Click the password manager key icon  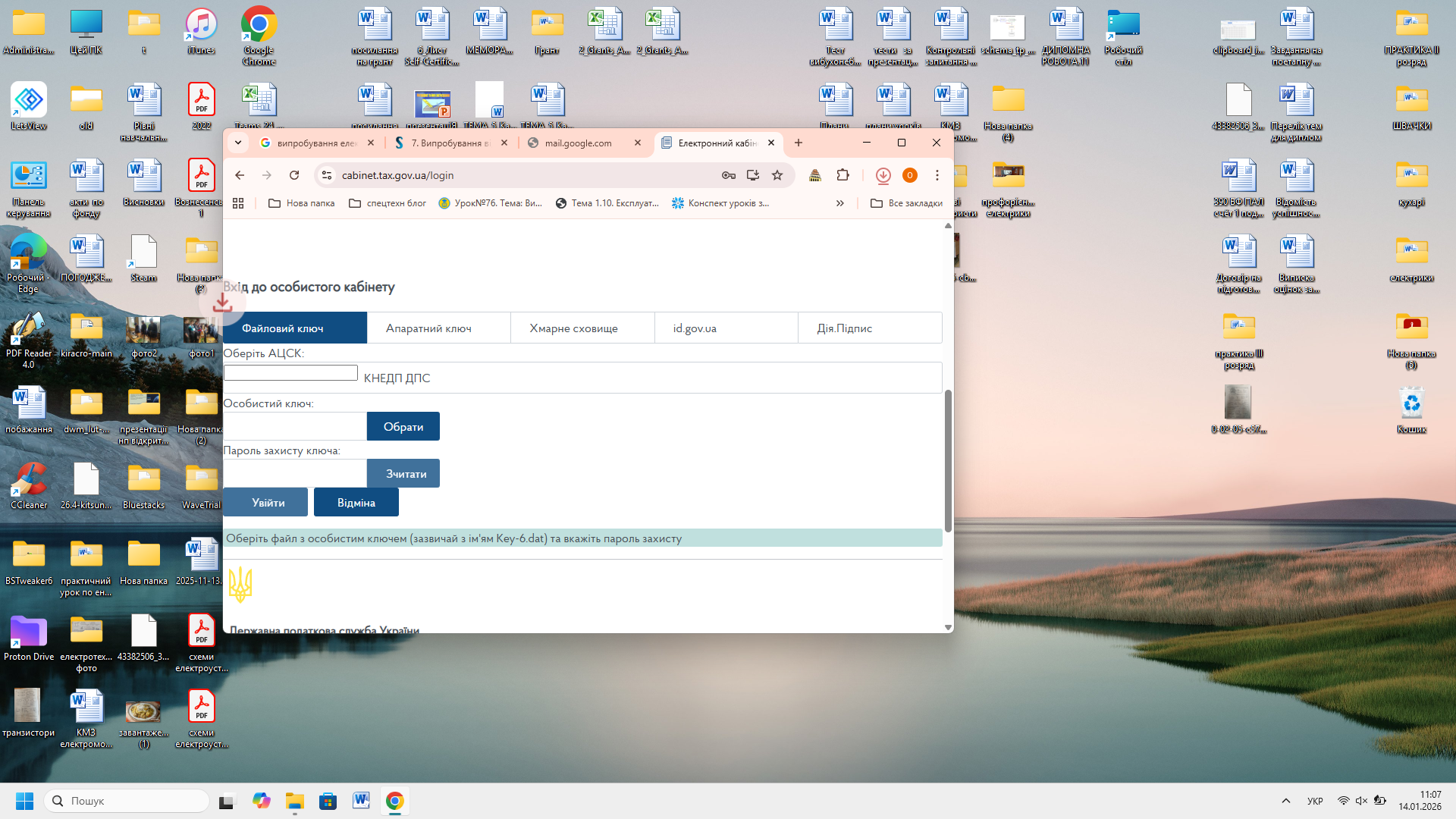[x=728, y=175]
